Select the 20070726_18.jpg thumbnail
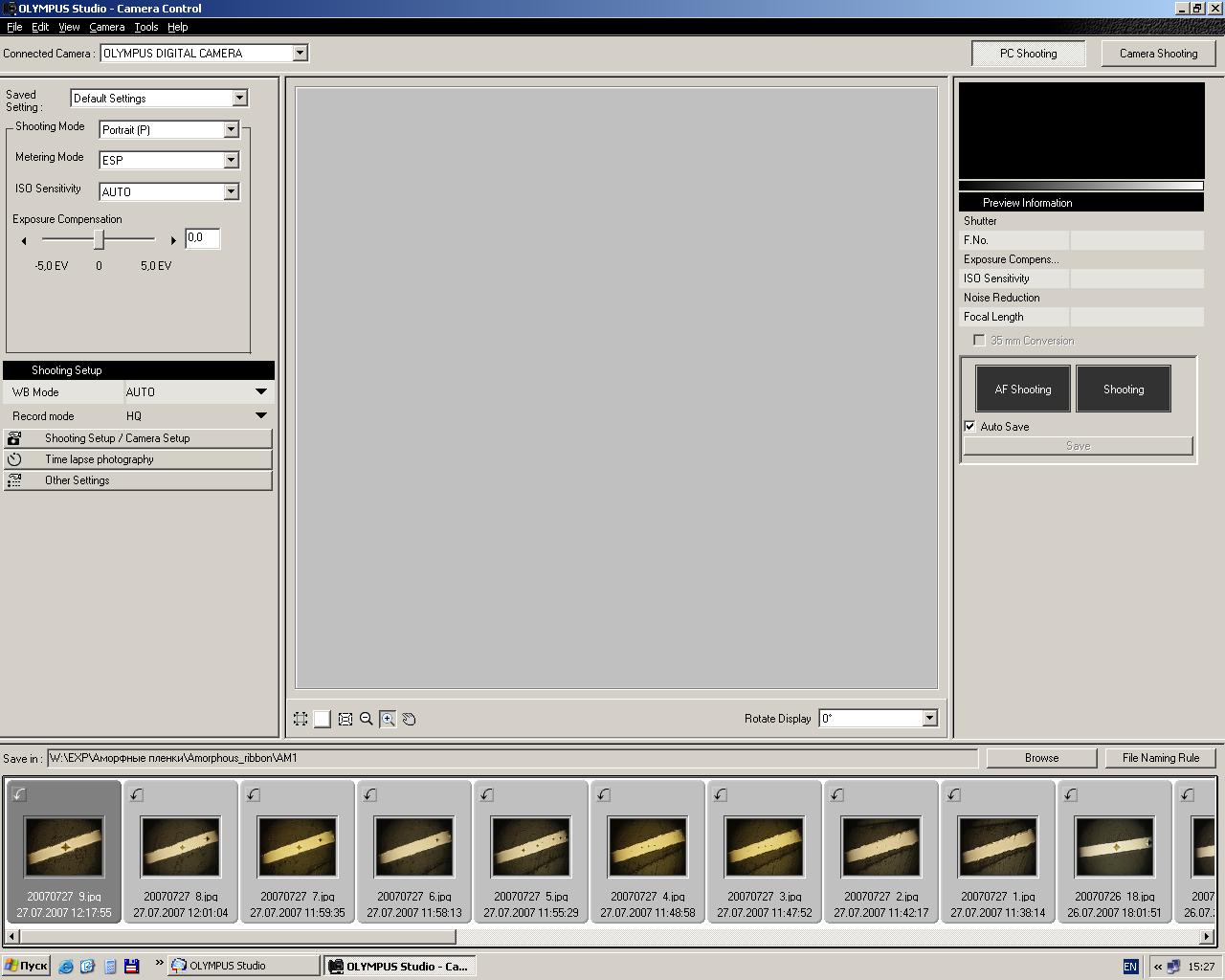 tap(1115, 852)
